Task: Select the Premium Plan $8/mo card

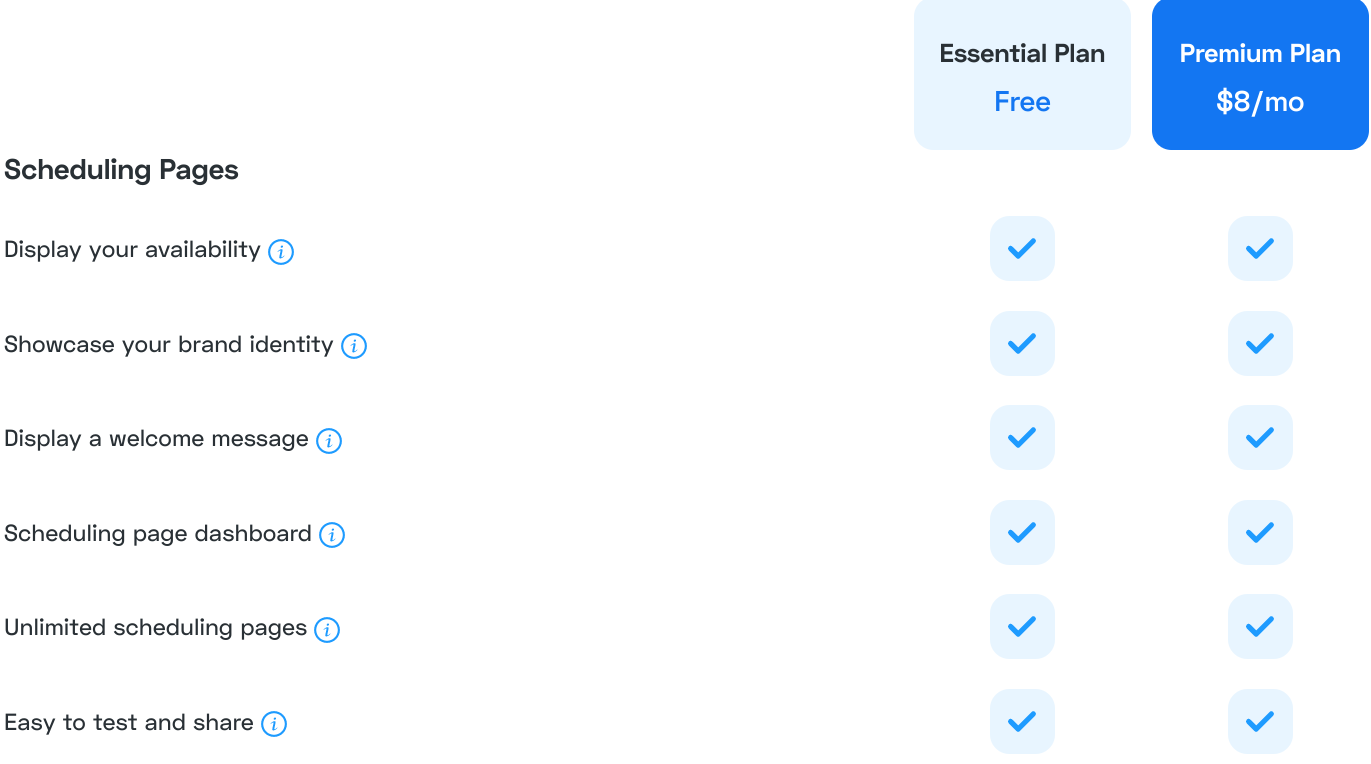Action: point(1260,75)
